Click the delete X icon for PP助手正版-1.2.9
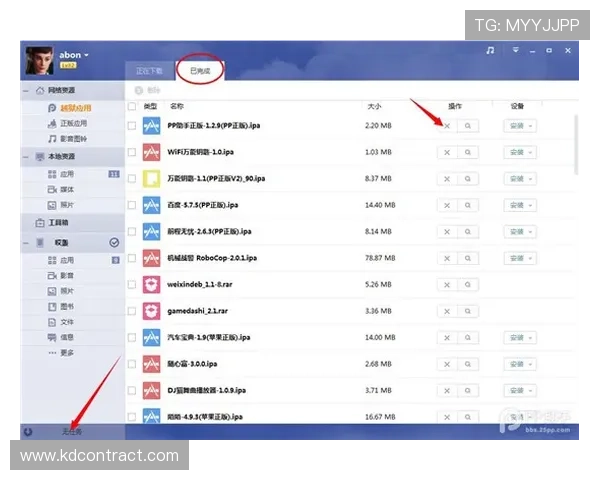This screenshot has width=600, height=480. (447, 126)
